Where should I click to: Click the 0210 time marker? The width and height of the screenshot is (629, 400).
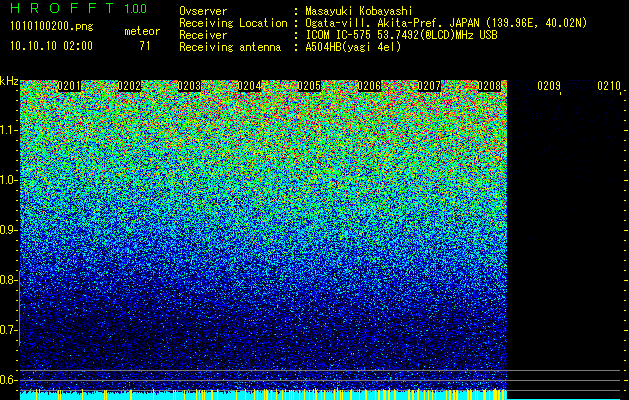(609, 86)
